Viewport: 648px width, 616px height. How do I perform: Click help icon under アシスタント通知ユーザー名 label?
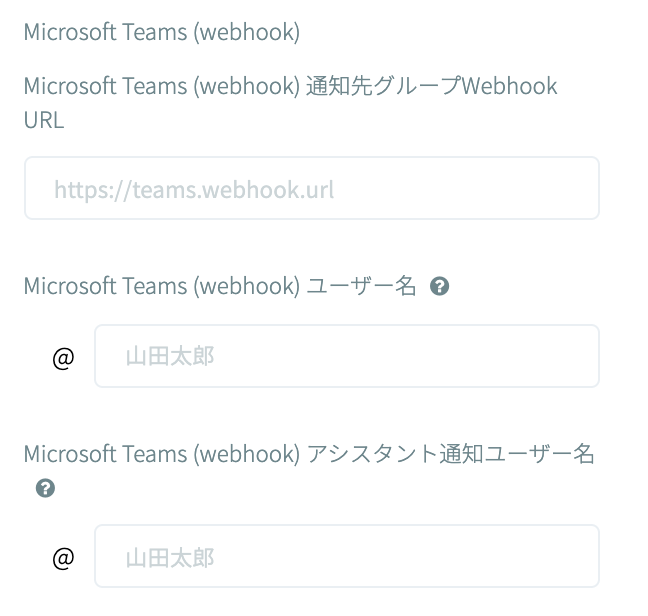(x=45, y=489)
